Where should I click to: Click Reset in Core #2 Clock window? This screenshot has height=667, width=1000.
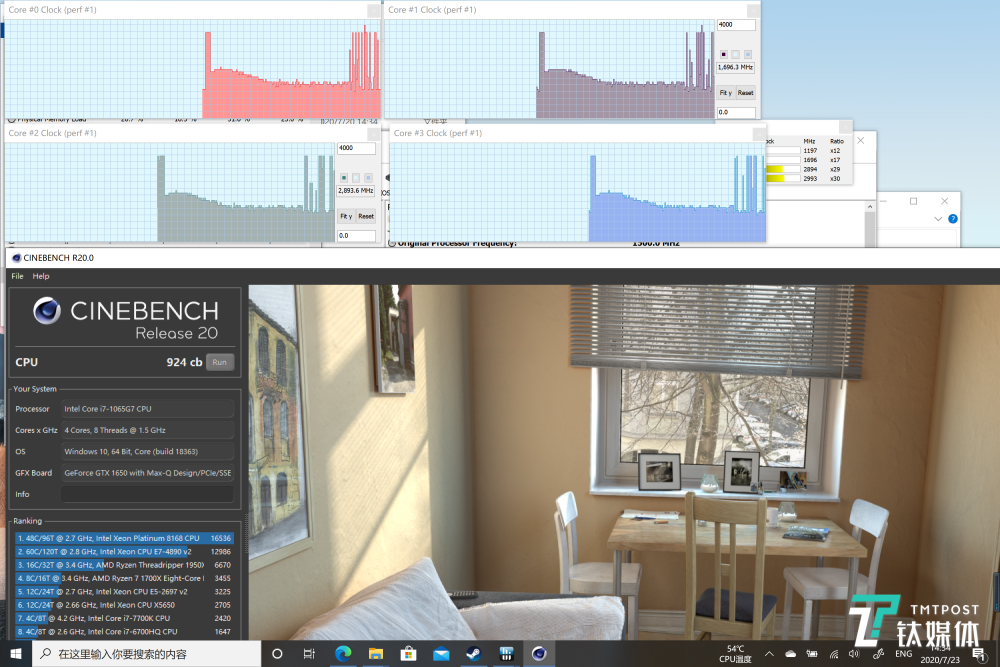(366, 216)
